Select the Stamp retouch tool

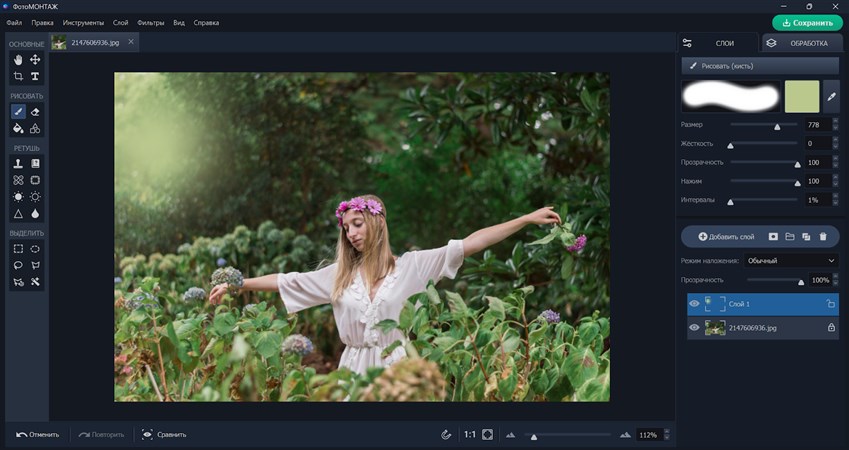click(18, 163)
